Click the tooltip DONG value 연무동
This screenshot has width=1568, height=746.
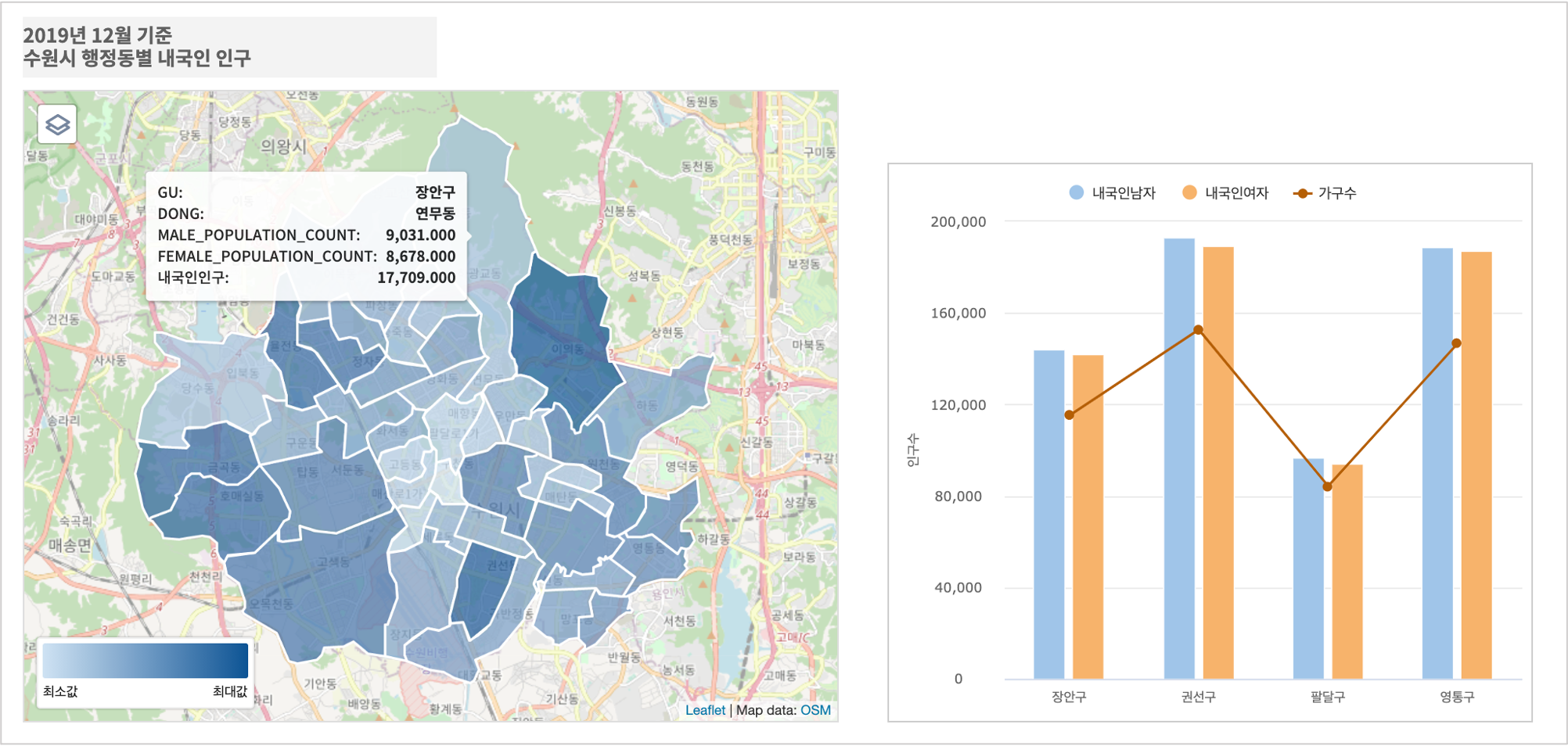[x=435, y=213]
